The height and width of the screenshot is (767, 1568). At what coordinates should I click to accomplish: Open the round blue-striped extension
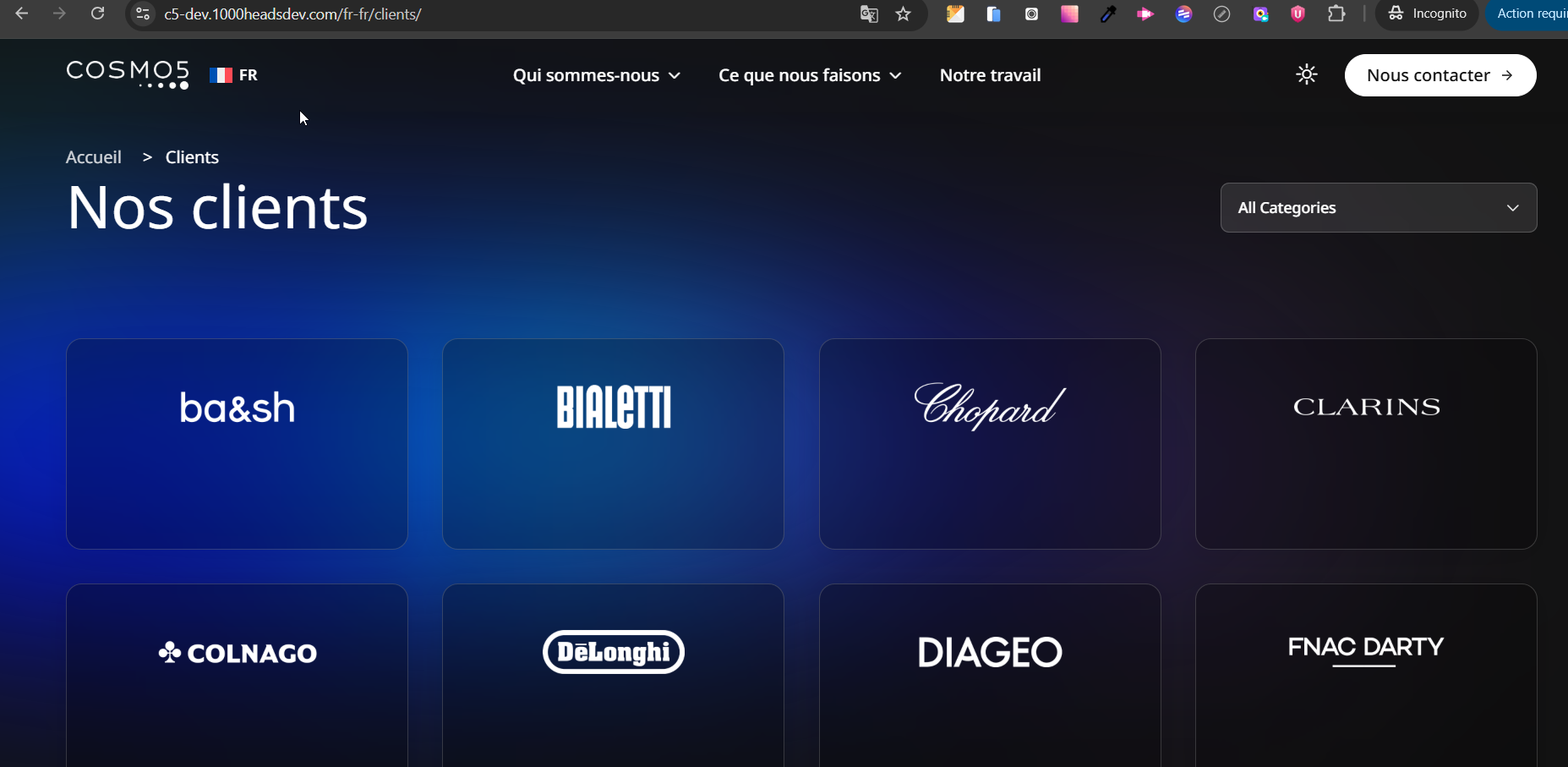pos(1183,14)
